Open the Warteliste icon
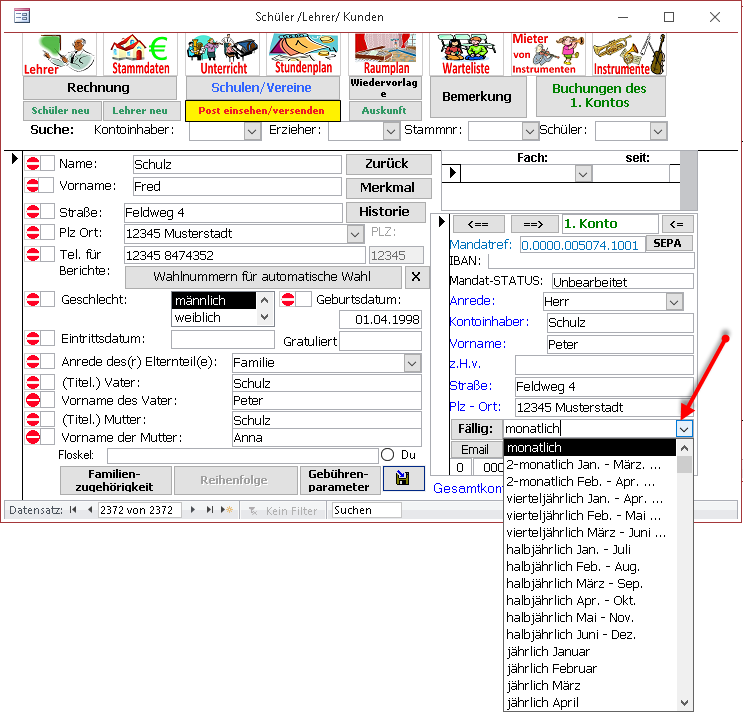Screen dimensions: 743x713 pos(466,55)
